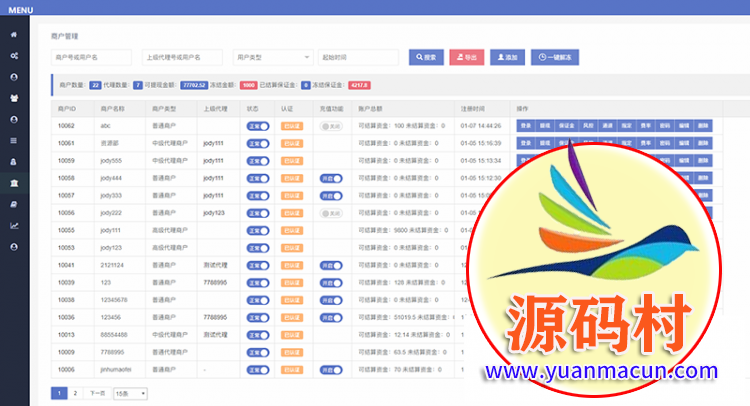Enable recharge switch for merchant abc
750x406 pixels.
tap(331, 126)
